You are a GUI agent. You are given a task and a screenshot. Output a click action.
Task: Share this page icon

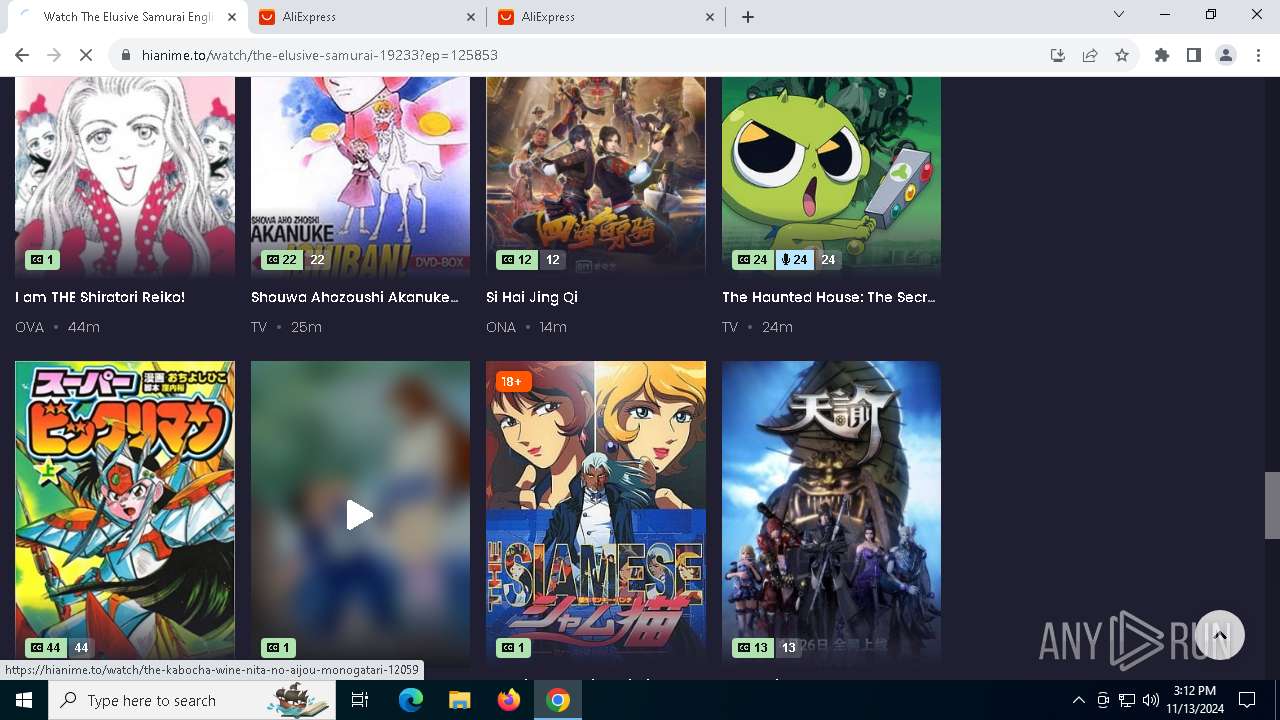click(1090, 55)
